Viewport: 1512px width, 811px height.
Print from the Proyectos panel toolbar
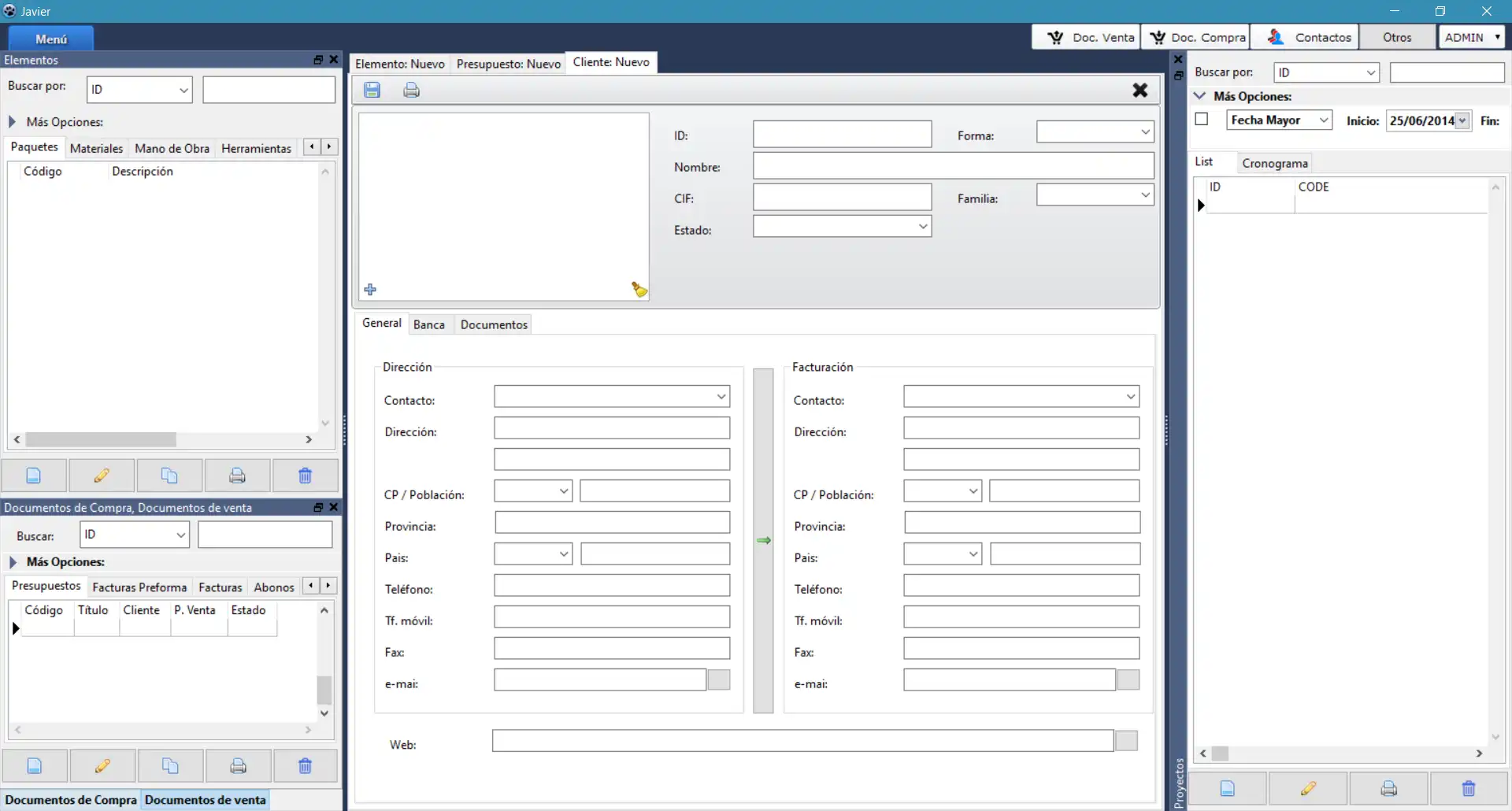[x=1388, y=788]
